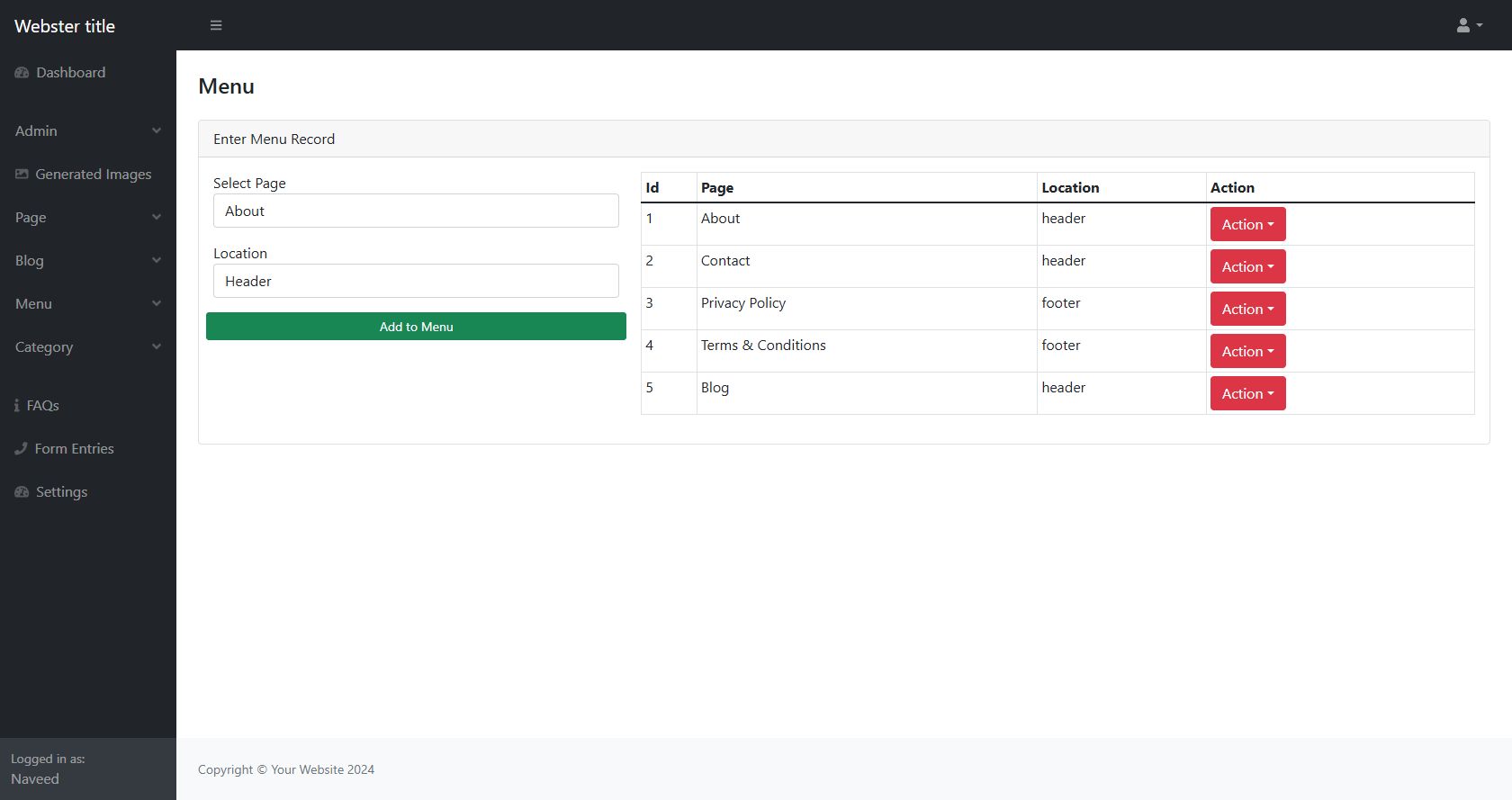Expand the Admin sidebar section chevron

(x=157, y=130)
